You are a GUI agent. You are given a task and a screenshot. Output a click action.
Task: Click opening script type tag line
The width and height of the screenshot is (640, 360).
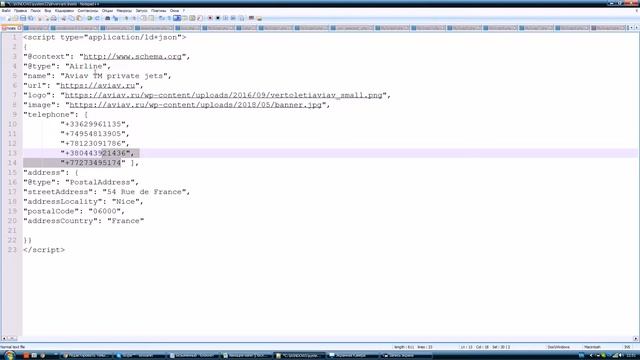104,37
